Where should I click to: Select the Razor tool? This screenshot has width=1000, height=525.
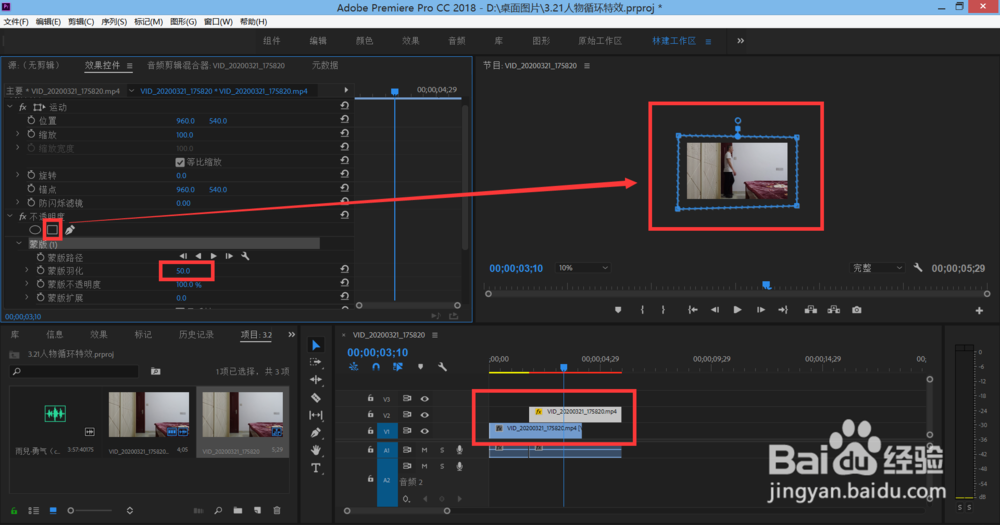(316, 397)
